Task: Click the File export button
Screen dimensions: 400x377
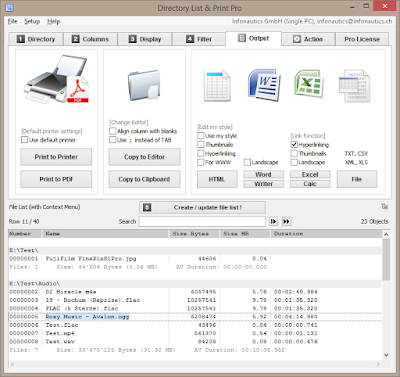Action: point(357,179)
